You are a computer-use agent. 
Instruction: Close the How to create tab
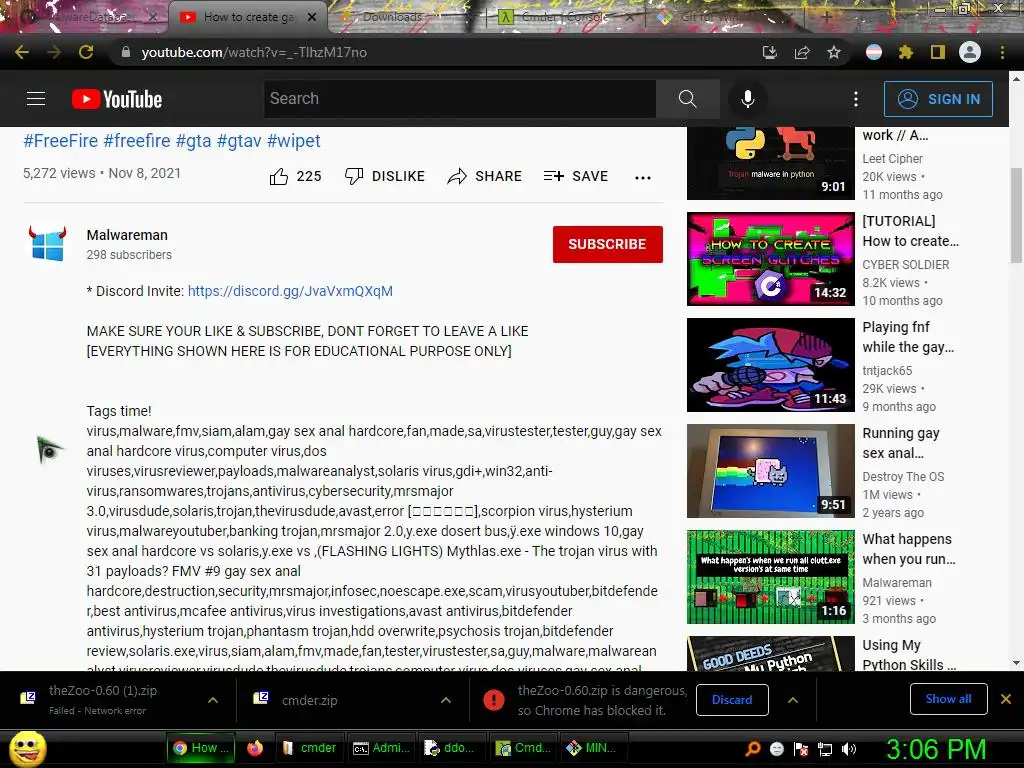point(312,17)
